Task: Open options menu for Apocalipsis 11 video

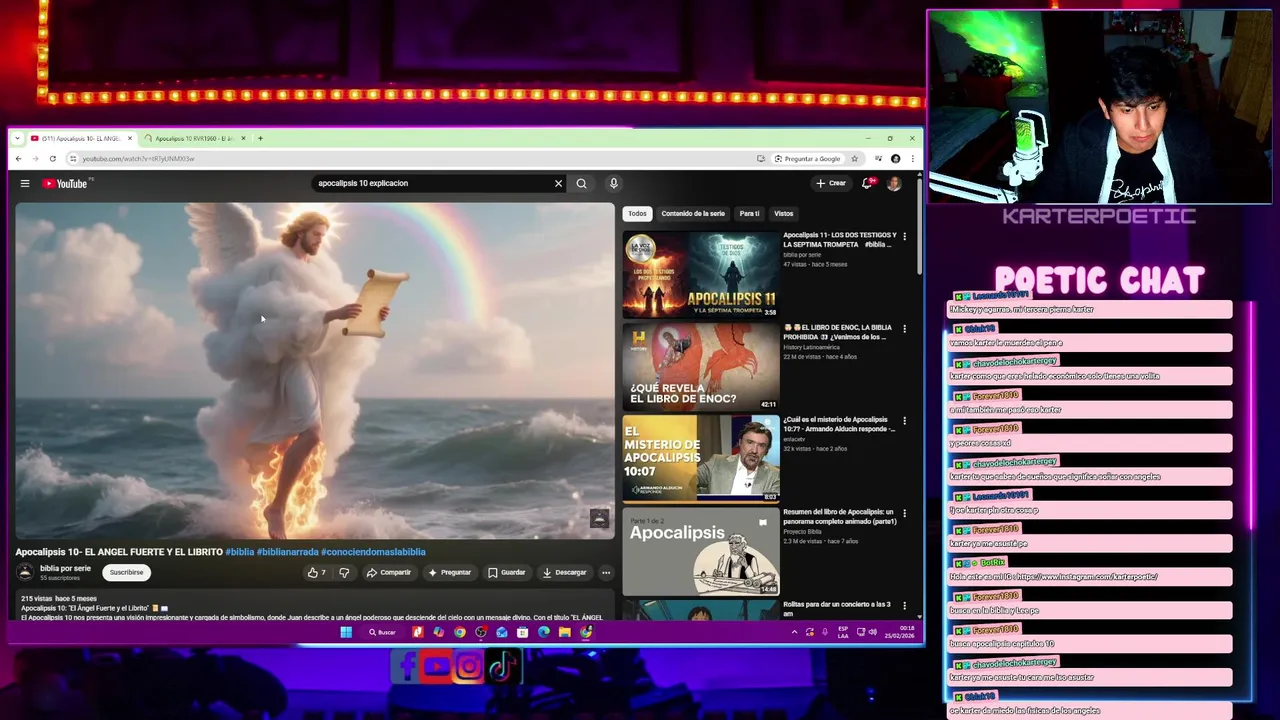Action: pos(904,237)
